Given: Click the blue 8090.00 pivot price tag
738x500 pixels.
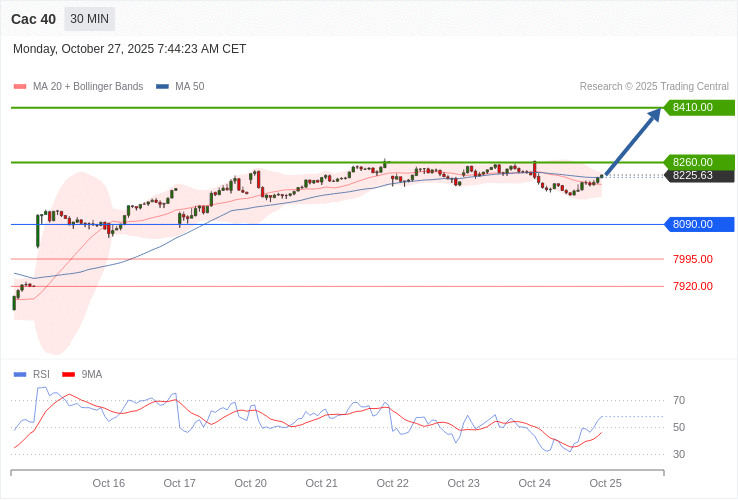Looking at the screenshot, I should 699,224.
